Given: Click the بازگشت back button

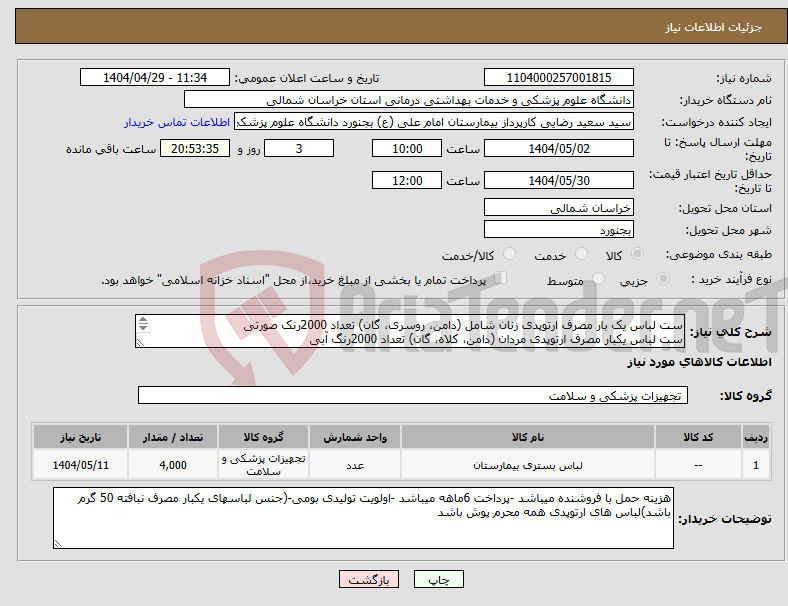Looking at the screenshot, I should [369, 579].
